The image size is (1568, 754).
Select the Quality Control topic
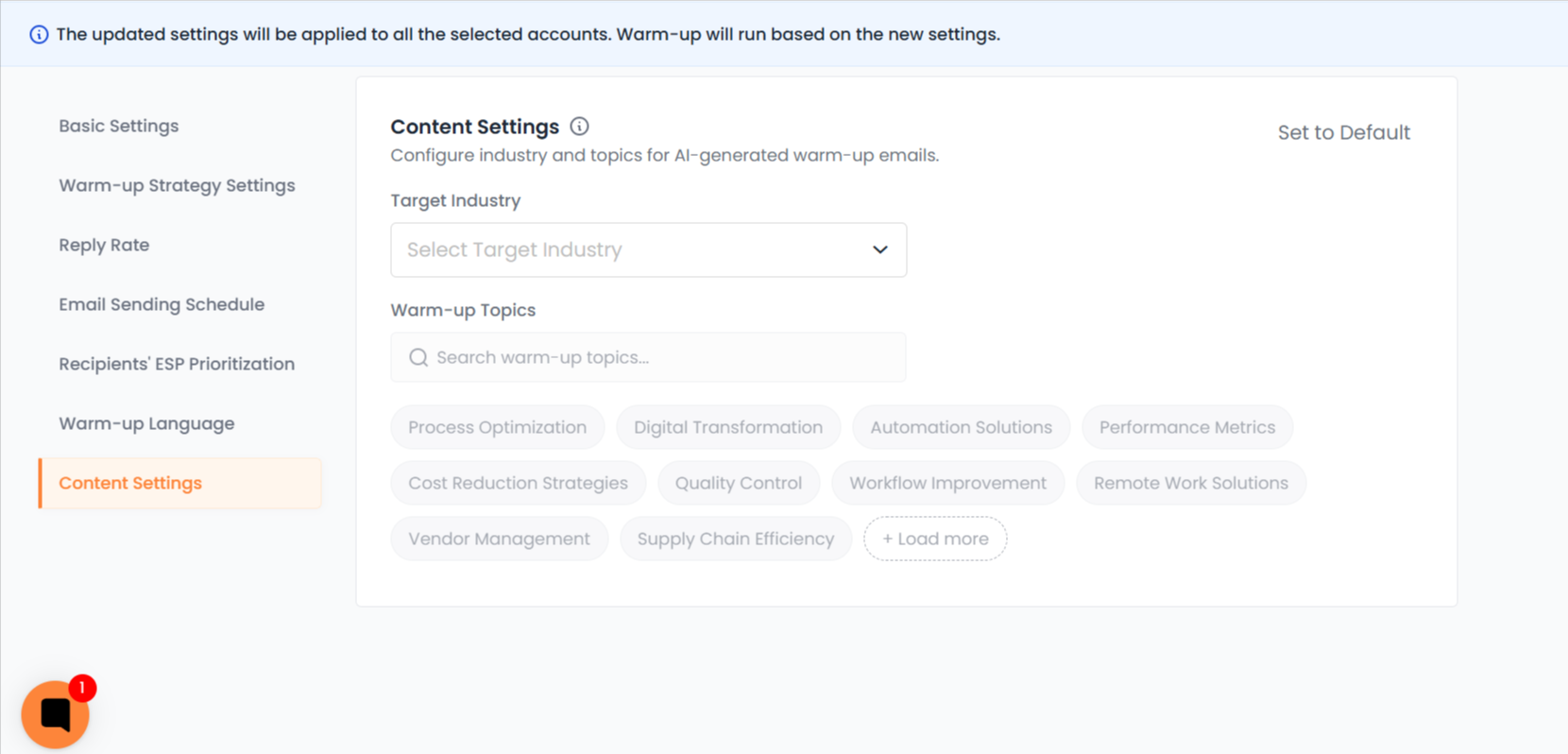click(738, 483)
